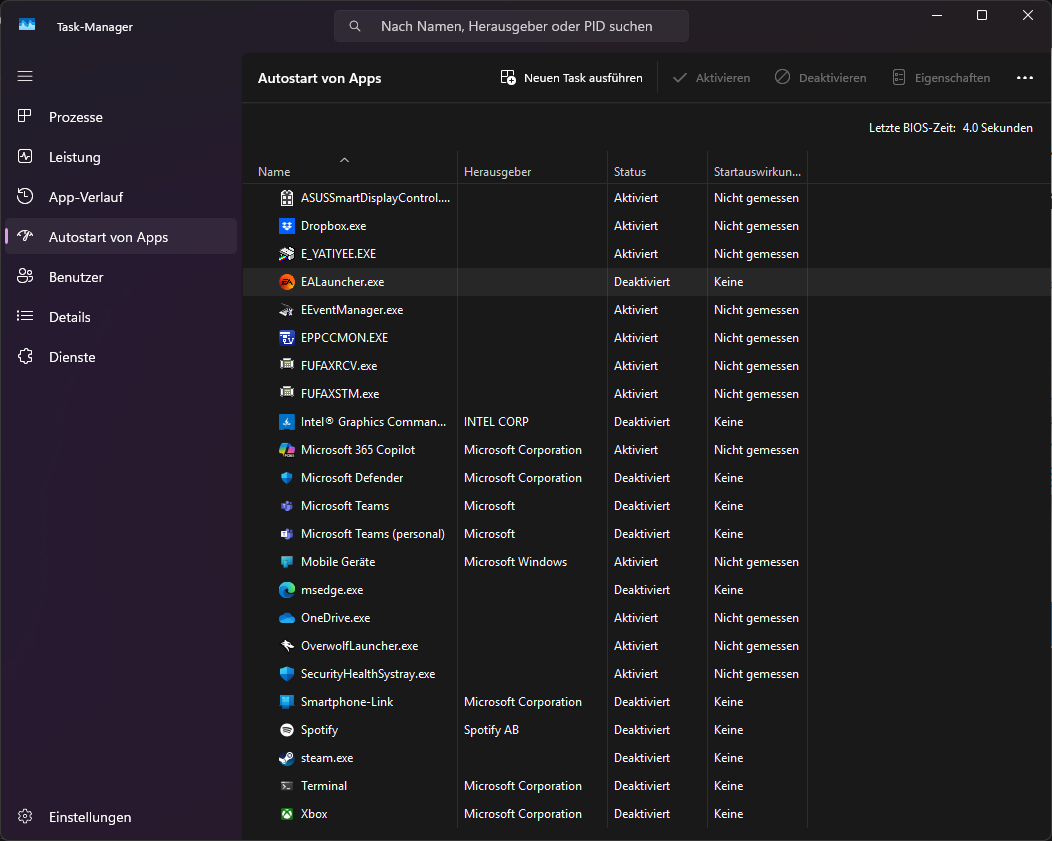1052x841 pixels.
Task: Open the Leistung tab
Action: [121, 157]
